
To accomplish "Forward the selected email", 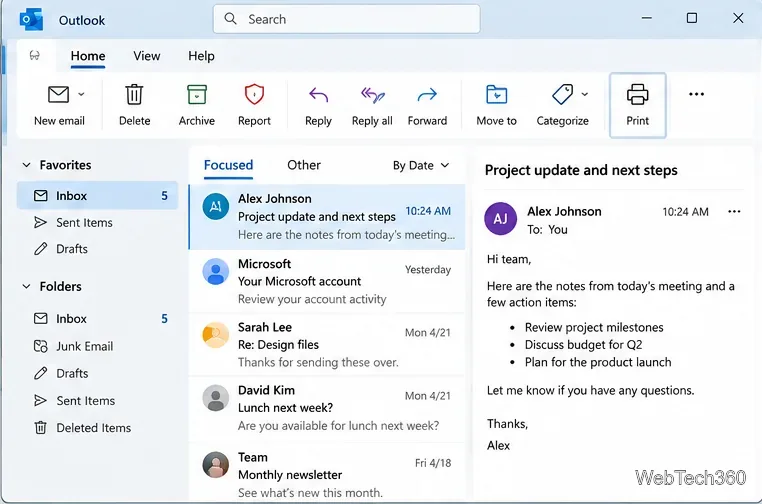I will click(x=427, y=105).
